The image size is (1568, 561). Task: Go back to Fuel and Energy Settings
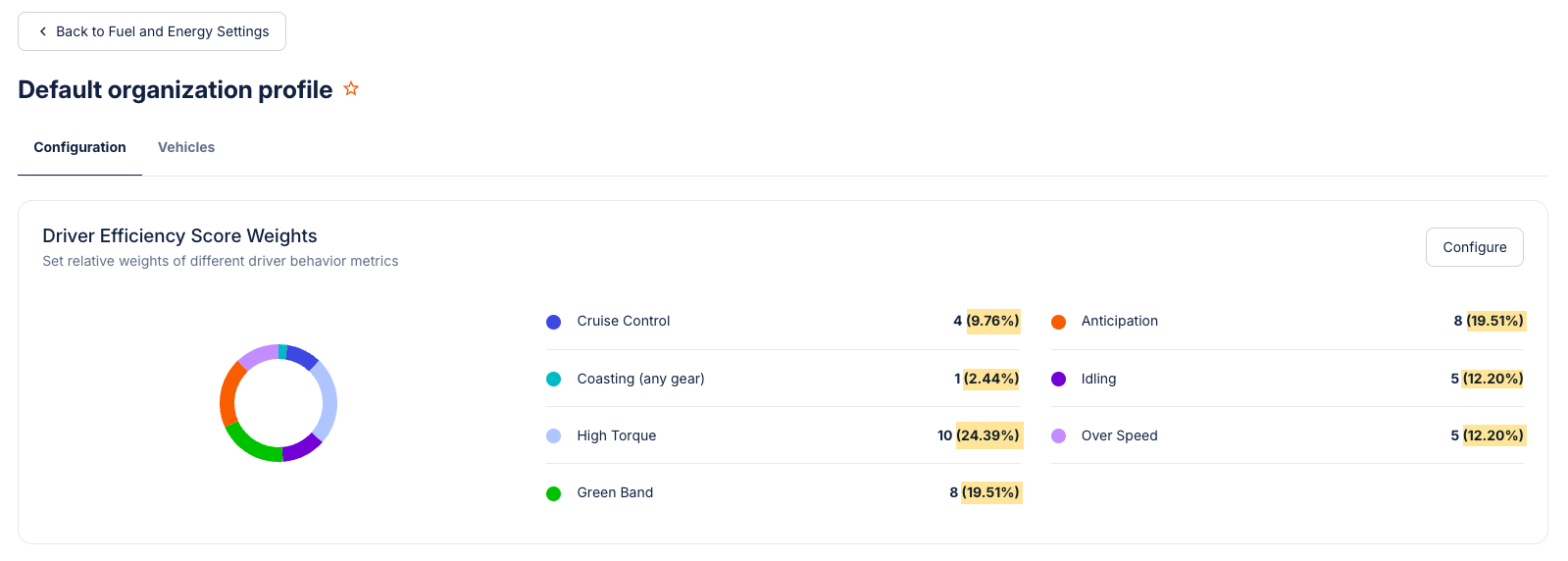coord(152,31)
